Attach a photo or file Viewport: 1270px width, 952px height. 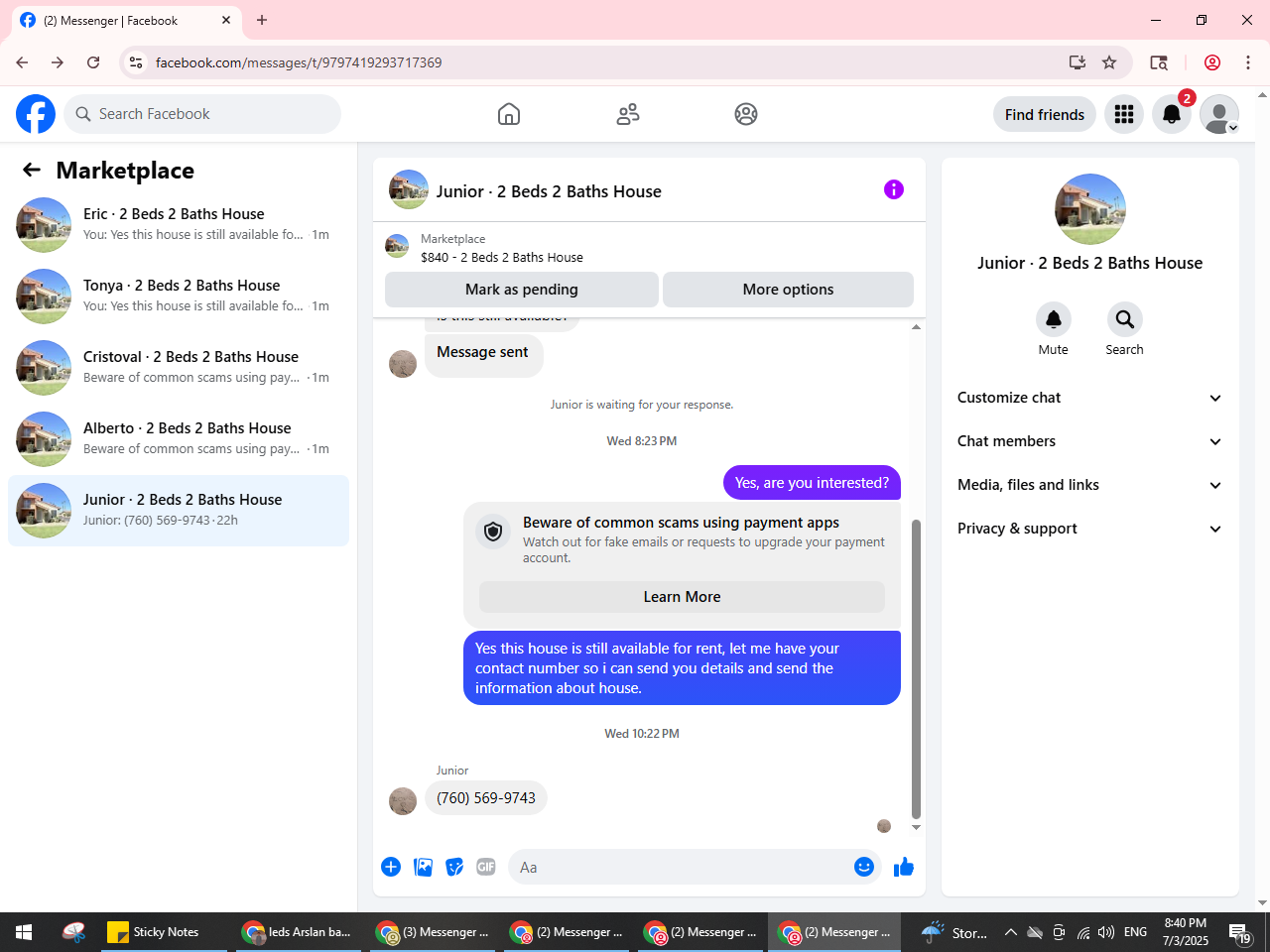click(423, 867)
